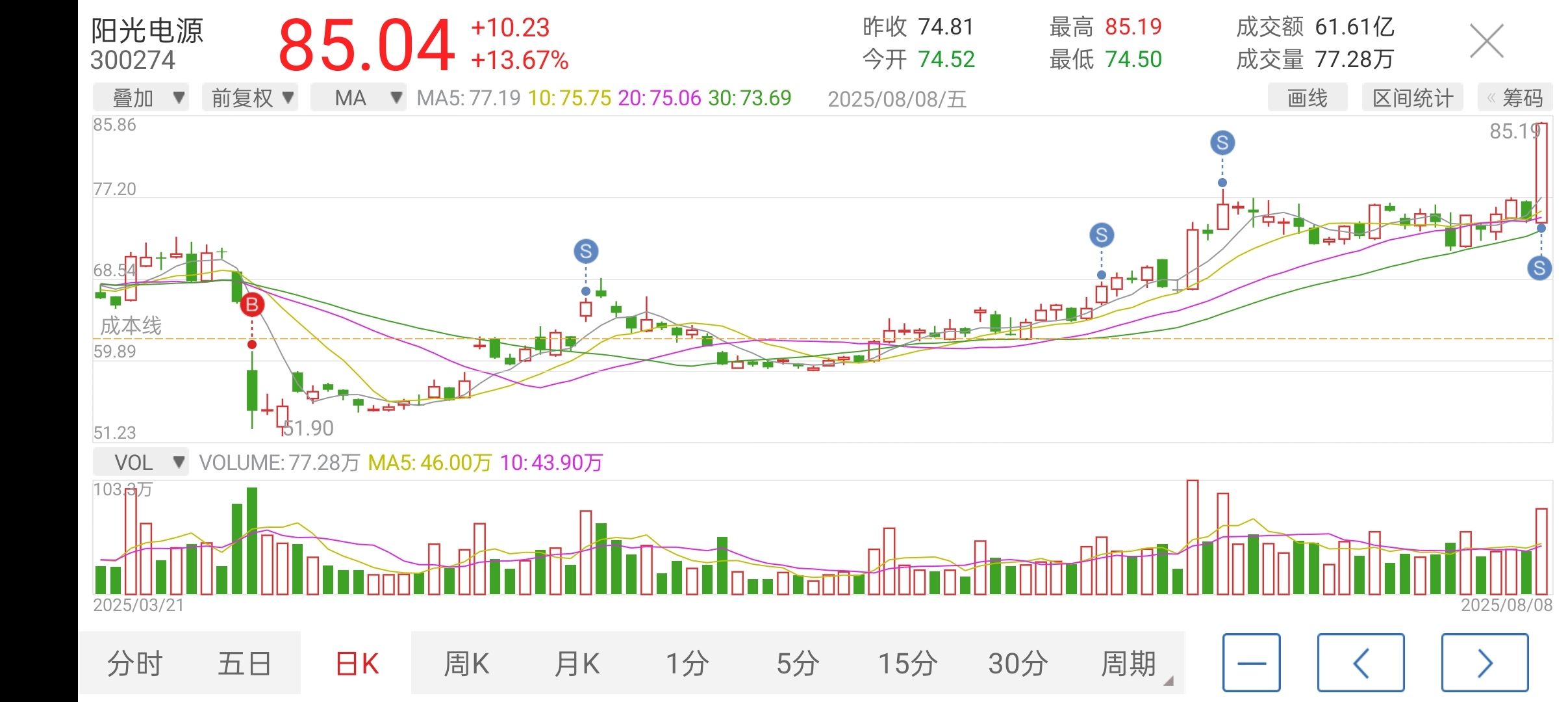Click the current price 85.04
This screenshot has height=702, width=1568.
366,45
